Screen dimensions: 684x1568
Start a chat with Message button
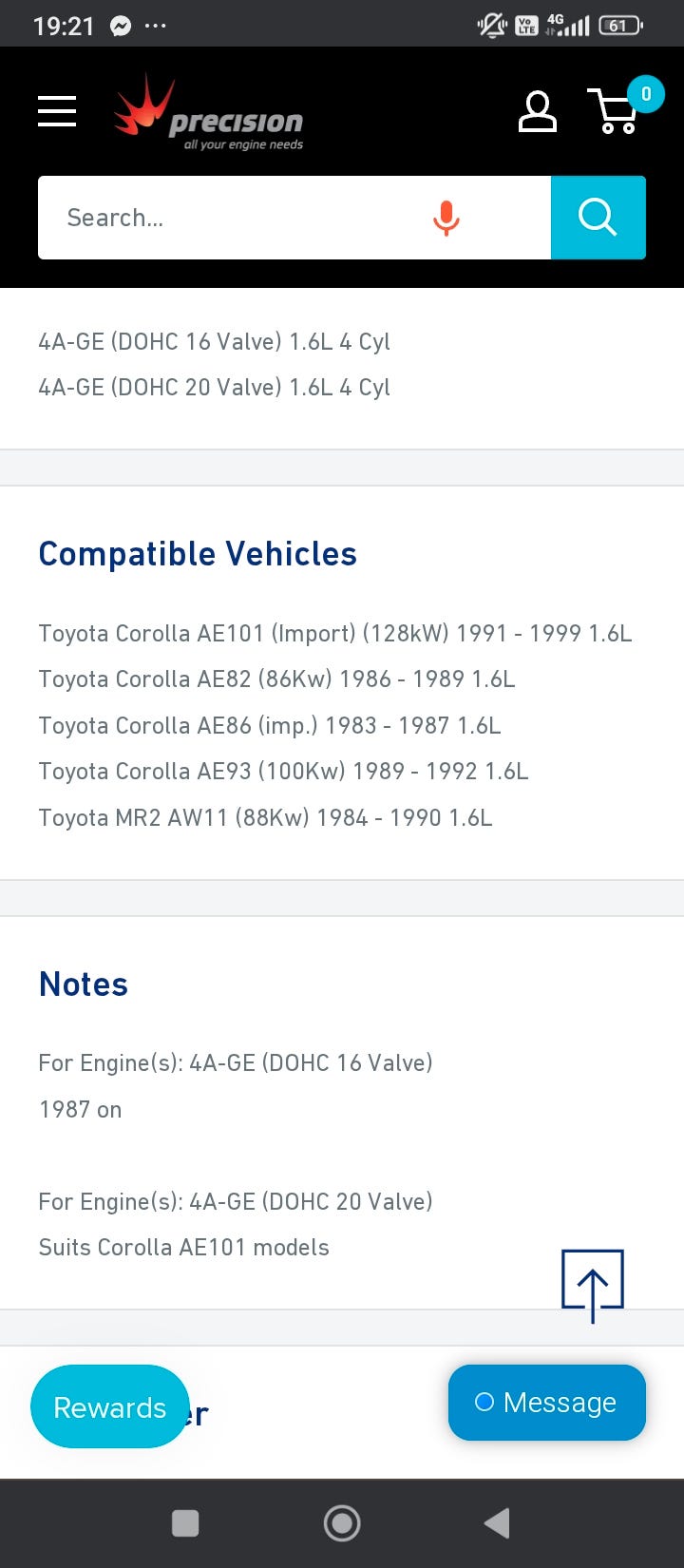click(546, 1403)
